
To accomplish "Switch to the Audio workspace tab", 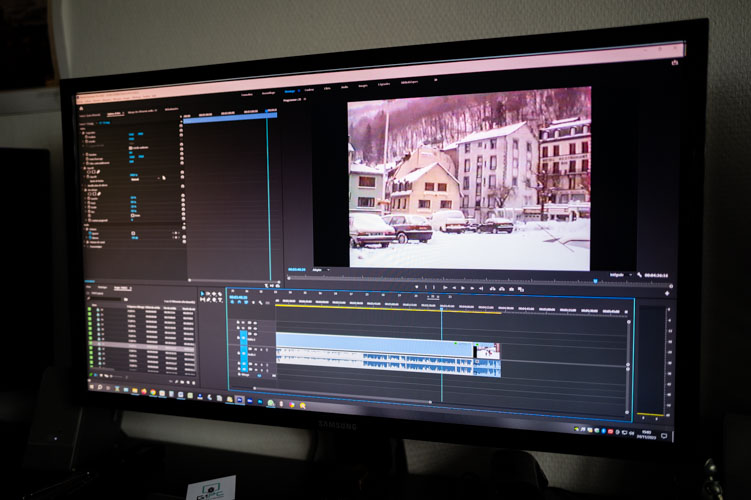I will pos(344,87).
